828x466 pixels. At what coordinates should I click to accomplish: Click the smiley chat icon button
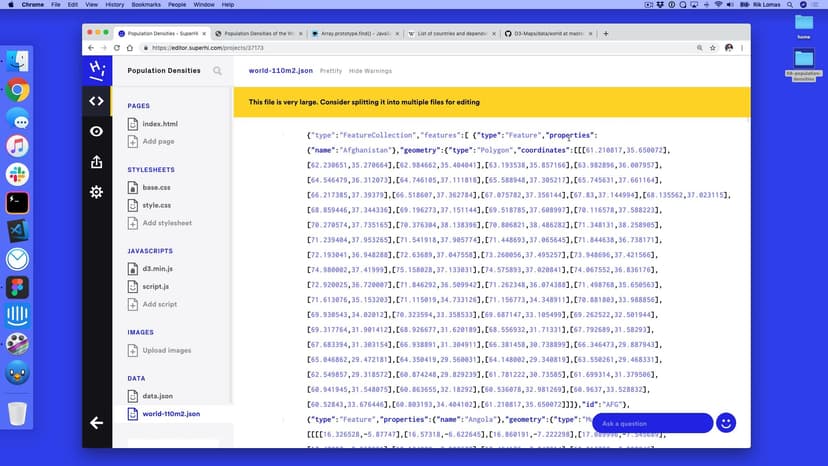click(x=726, y=423)
